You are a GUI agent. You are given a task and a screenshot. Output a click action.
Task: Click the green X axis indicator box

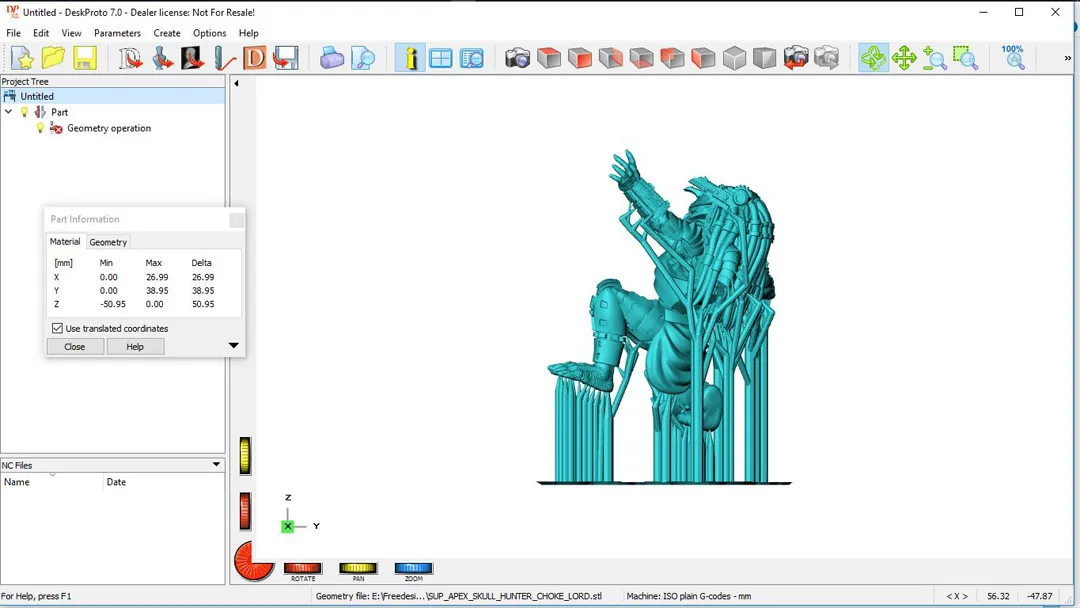pyautogui.click(x=288, y=526)
